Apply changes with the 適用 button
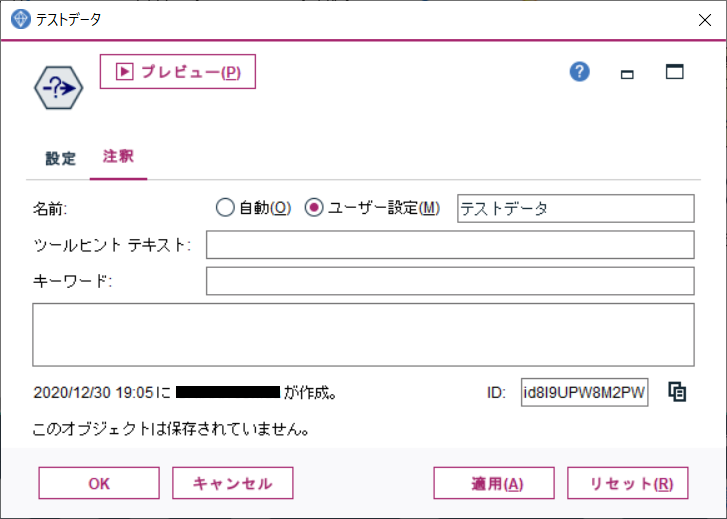This screenshot has height=519, width=727. tap(494, 483)
